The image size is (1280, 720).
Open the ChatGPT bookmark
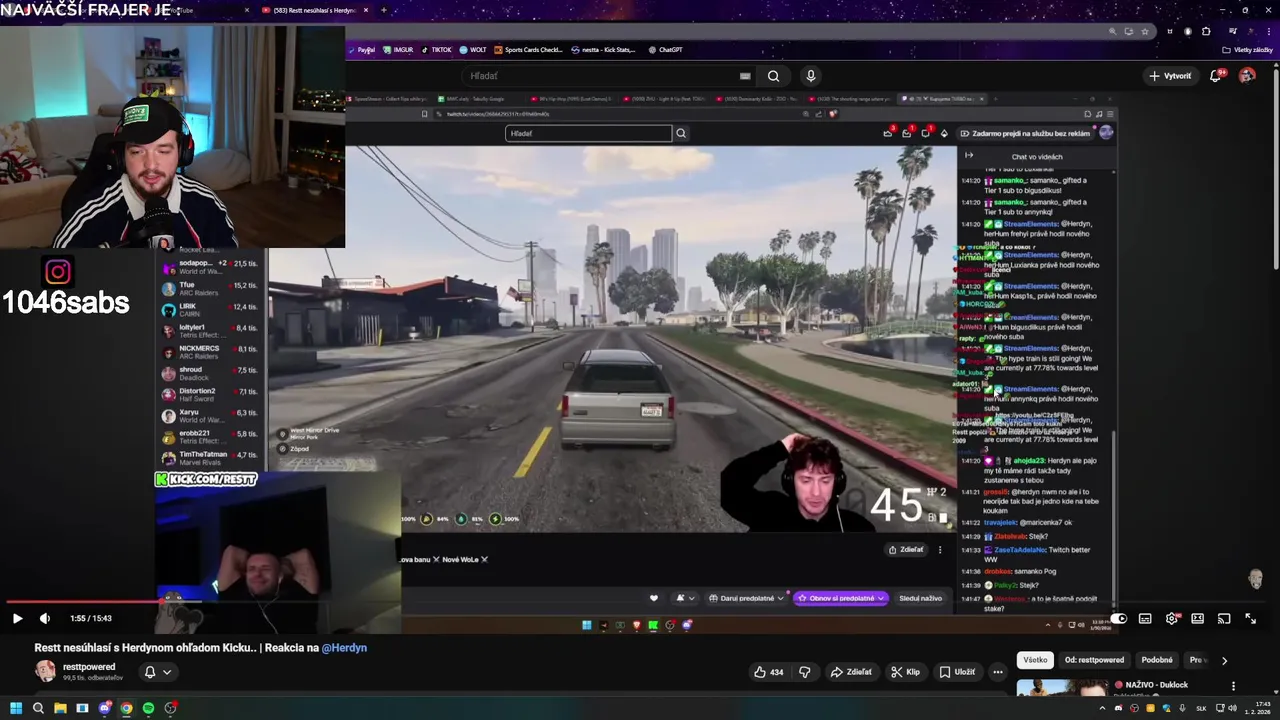point(666,49)
